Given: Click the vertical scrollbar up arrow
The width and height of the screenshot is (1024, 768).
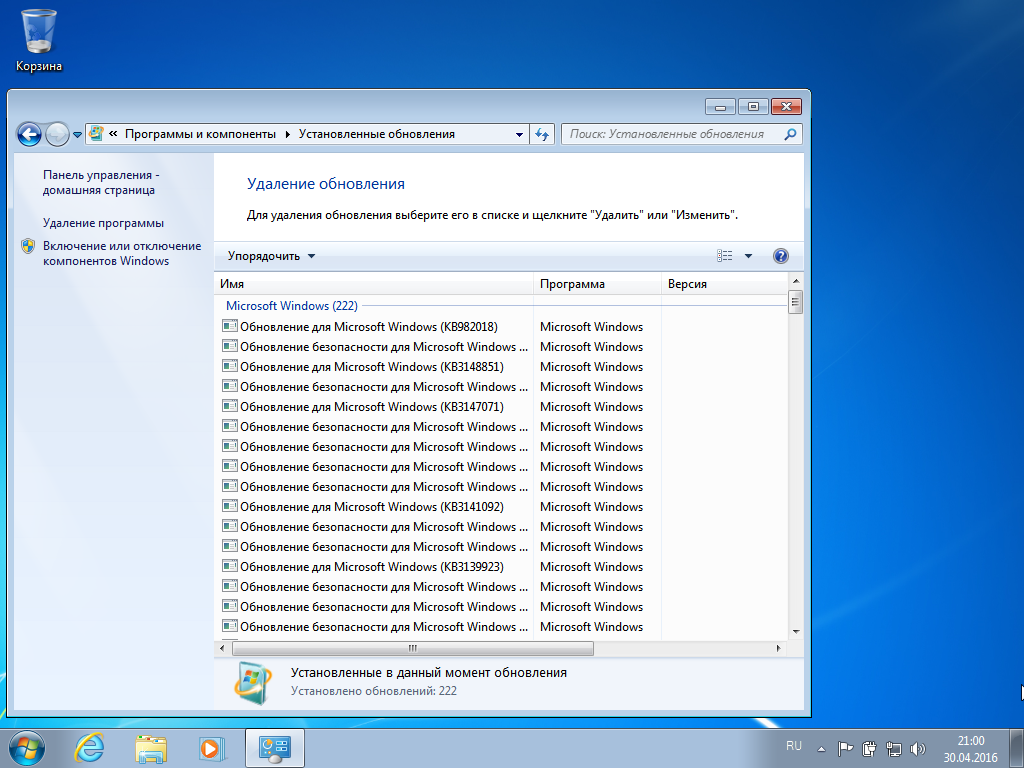Looking at the screenshot, I should (x=795, y=281).
